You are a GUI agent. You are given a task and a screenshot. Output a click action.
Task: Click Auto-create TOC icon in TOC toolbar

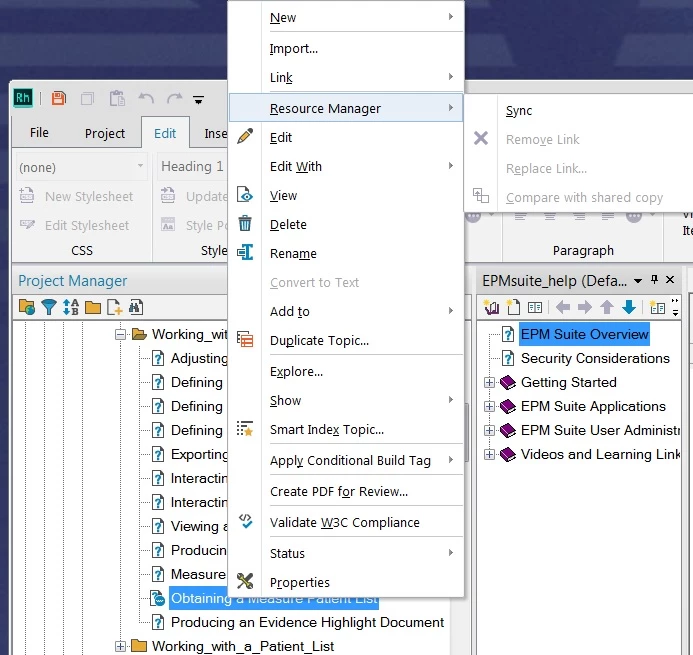click(535, 307)
